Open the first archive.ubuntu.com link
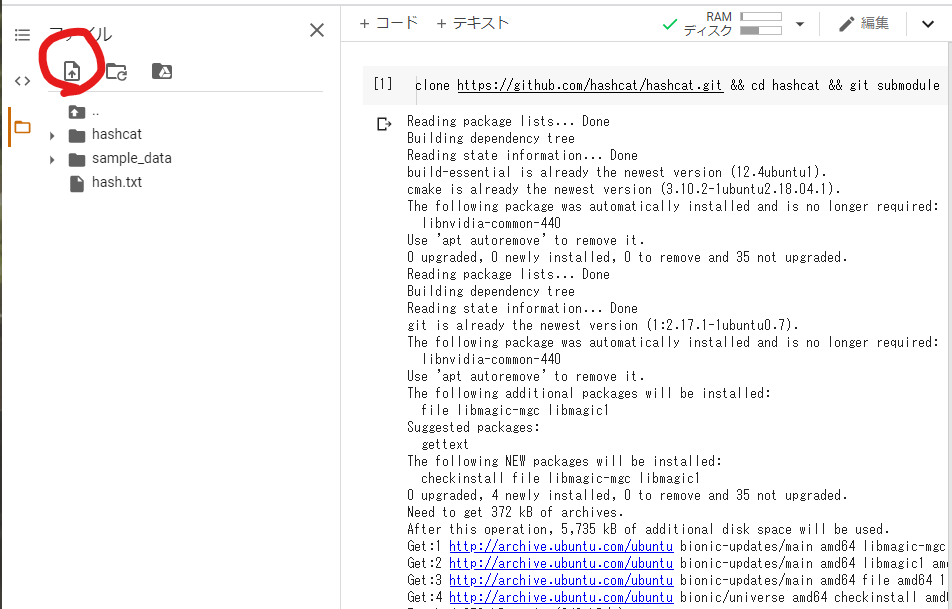Image resolution: width=952 pixels, height=609 pixels. tap(561, 546)
